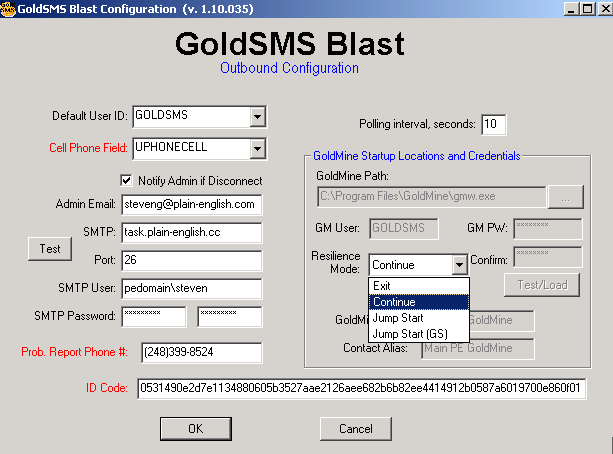Click the Outbound Configuration subtitle
613x454 pixels.
tap(289, 68)
